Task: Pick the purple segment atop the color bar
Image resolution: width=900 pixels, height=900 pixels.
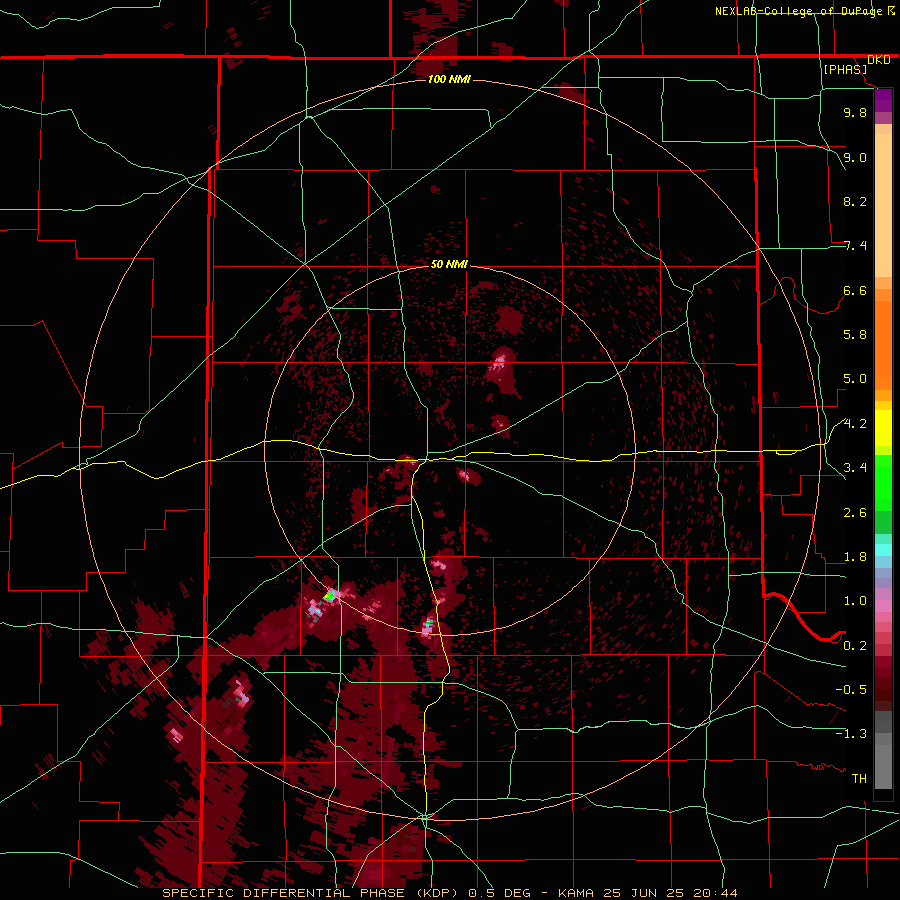Action: pos(883,100)
